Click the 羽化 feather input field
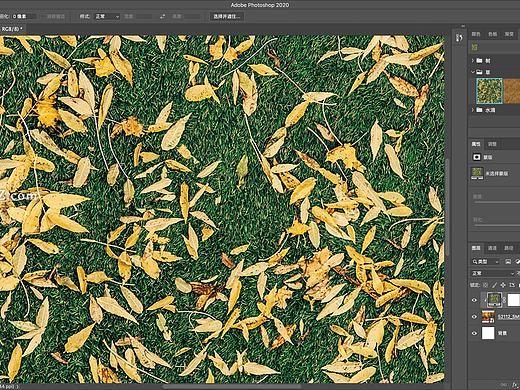 tap(24, 16)
